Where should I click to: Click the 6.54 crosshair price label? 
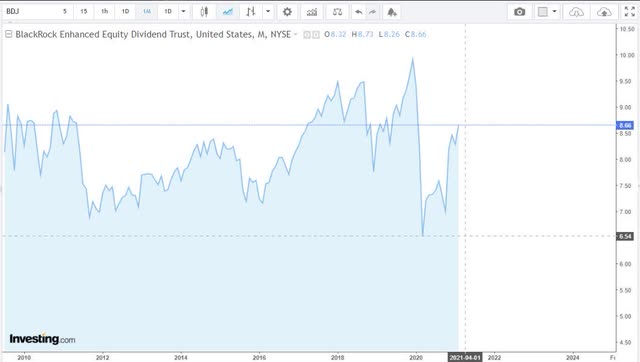pyautogui.click(x=625, y=236)
